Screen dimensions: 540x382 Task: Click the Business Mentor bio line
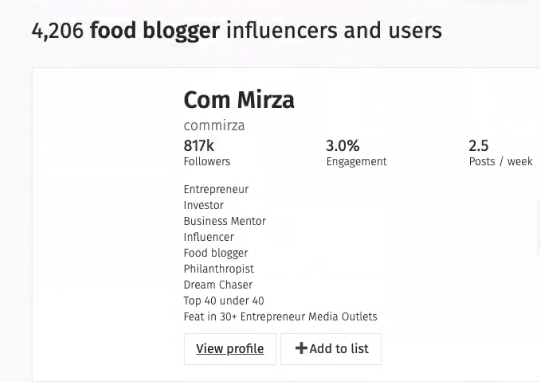(x=225, y=221)
